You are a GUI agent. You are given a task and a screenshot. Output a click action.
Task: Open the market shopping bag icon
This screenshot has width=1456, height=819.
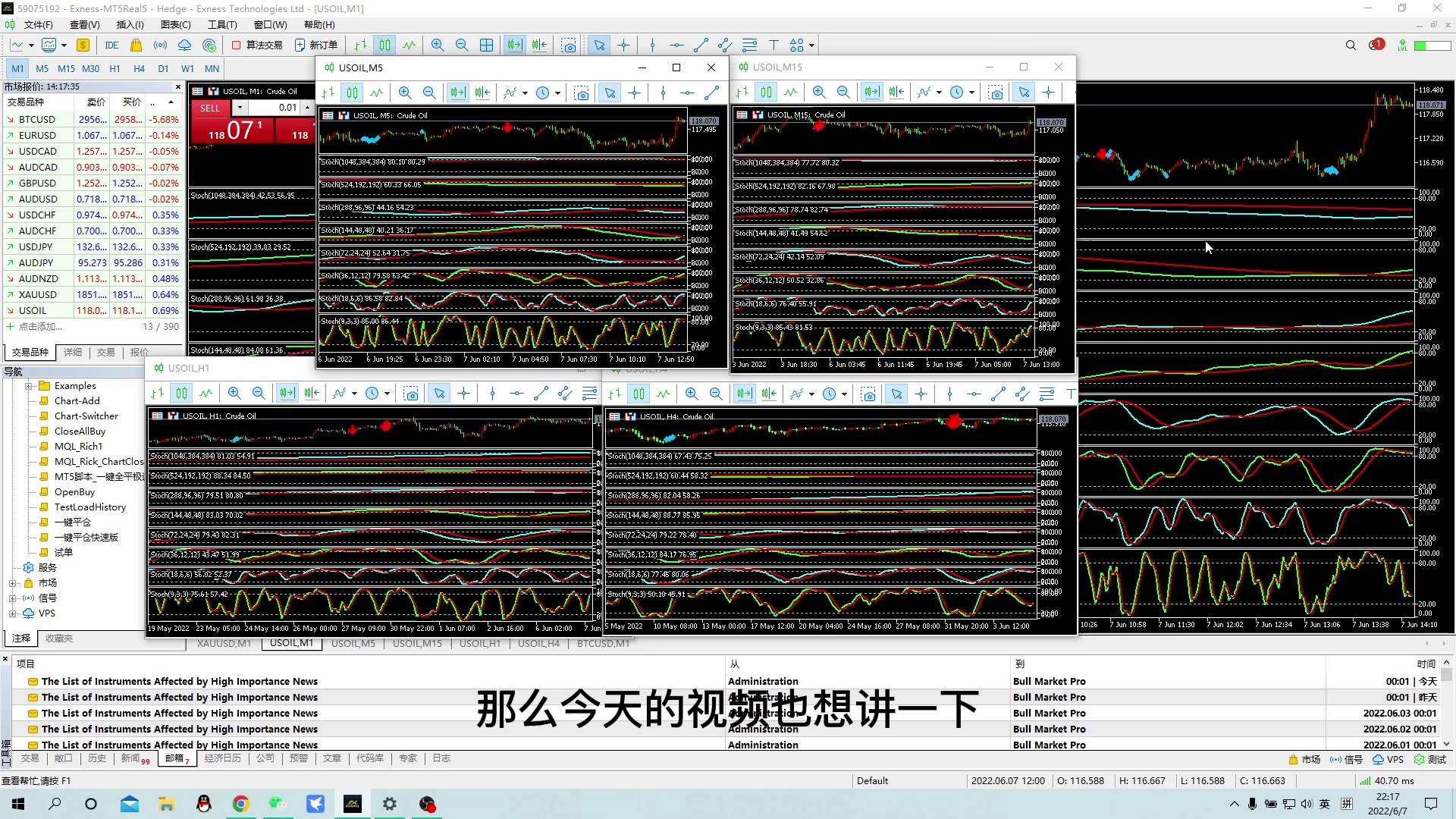(x=136, y=45)
